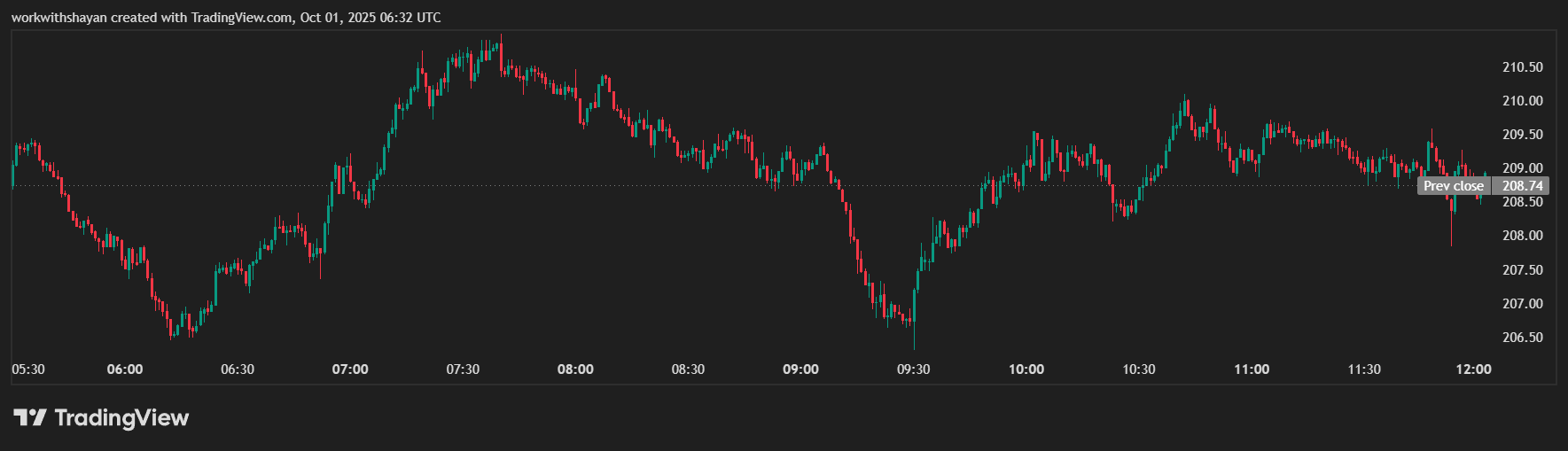Select the 210.00 price axis label
This screenshot has height=451, width=1568.
pos(1522,101)
